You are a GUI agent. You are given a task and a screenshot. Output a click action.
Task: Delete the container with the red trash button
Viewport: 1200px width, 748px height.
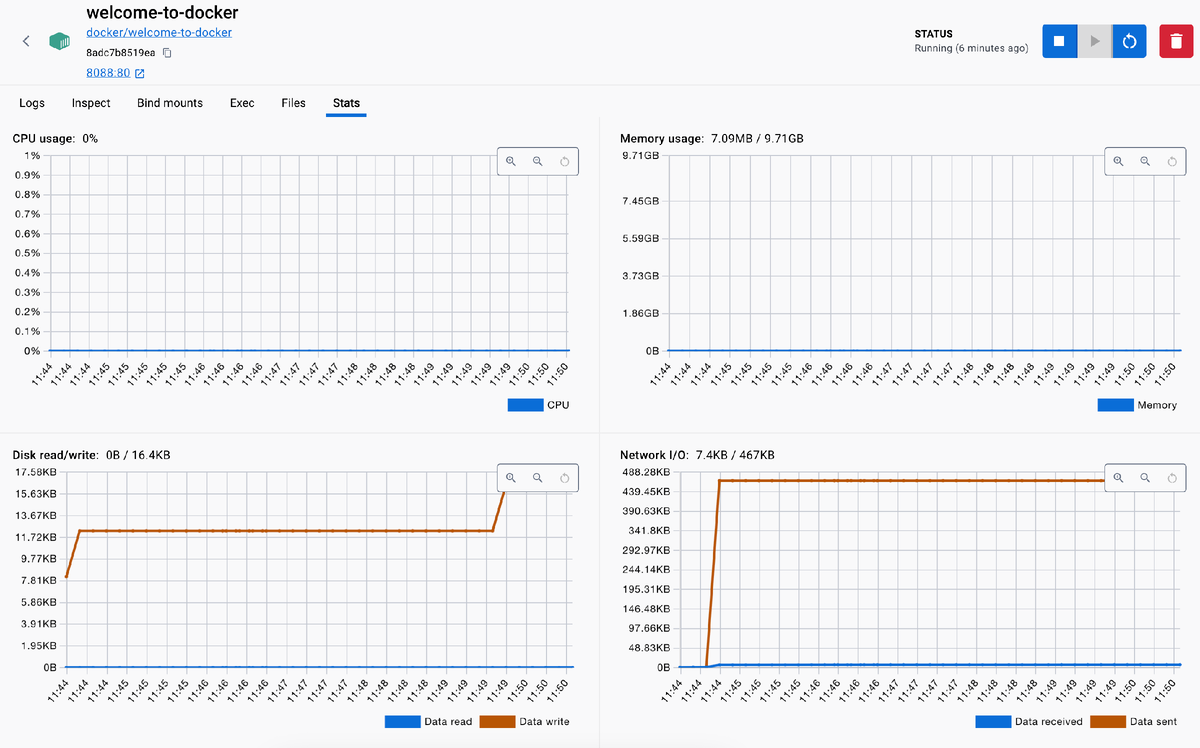1175,41
